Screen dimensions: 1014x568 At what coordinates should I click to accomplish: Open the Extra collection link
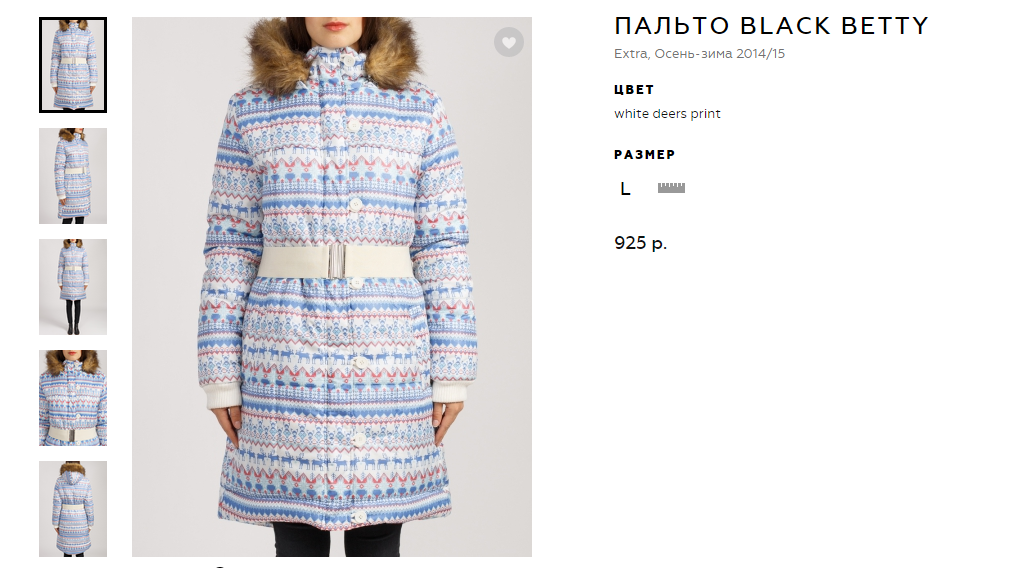tap(631, 54)
